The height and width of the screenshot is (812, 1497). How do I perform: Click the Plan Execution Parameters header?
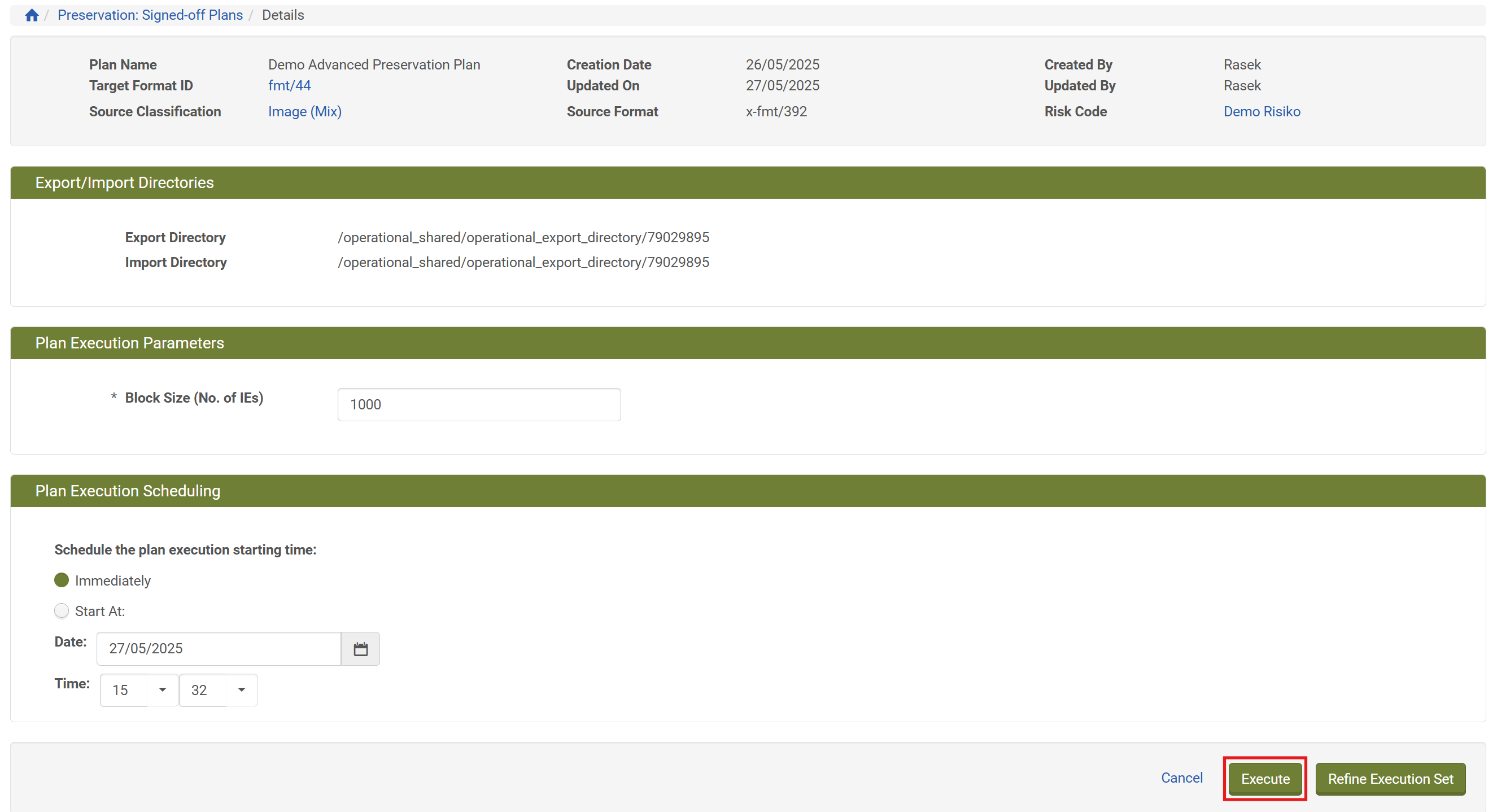point(129,343)
